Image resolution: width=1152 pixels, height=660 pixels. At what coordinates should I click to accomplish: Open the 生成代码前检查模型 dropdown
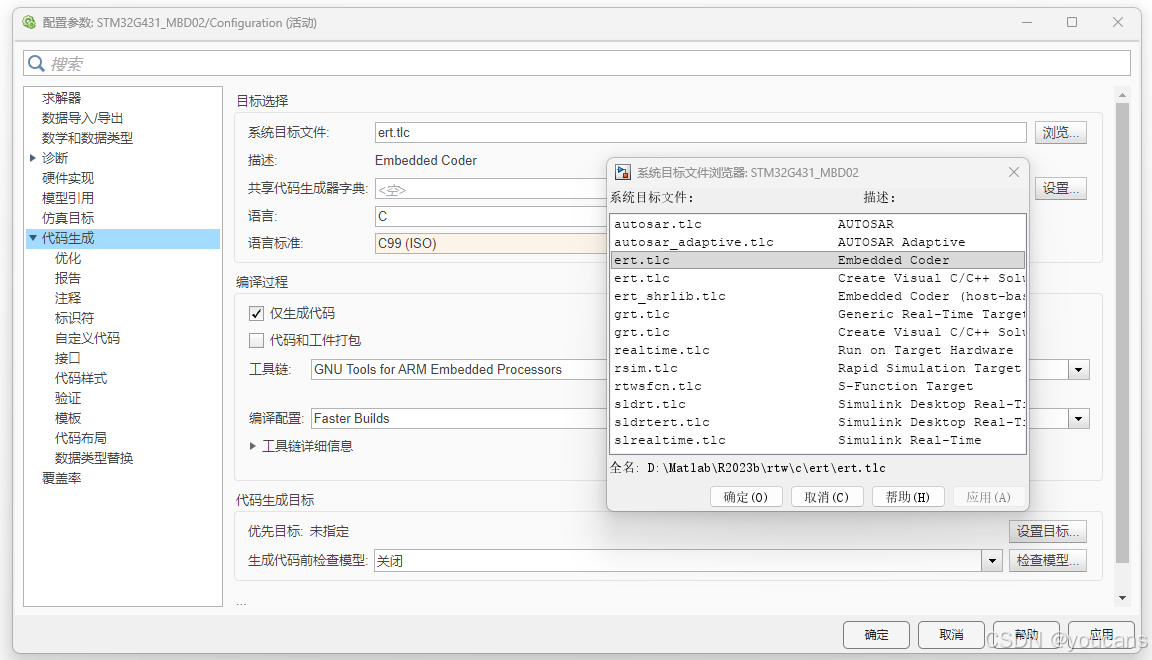click(x=992, y=561)
